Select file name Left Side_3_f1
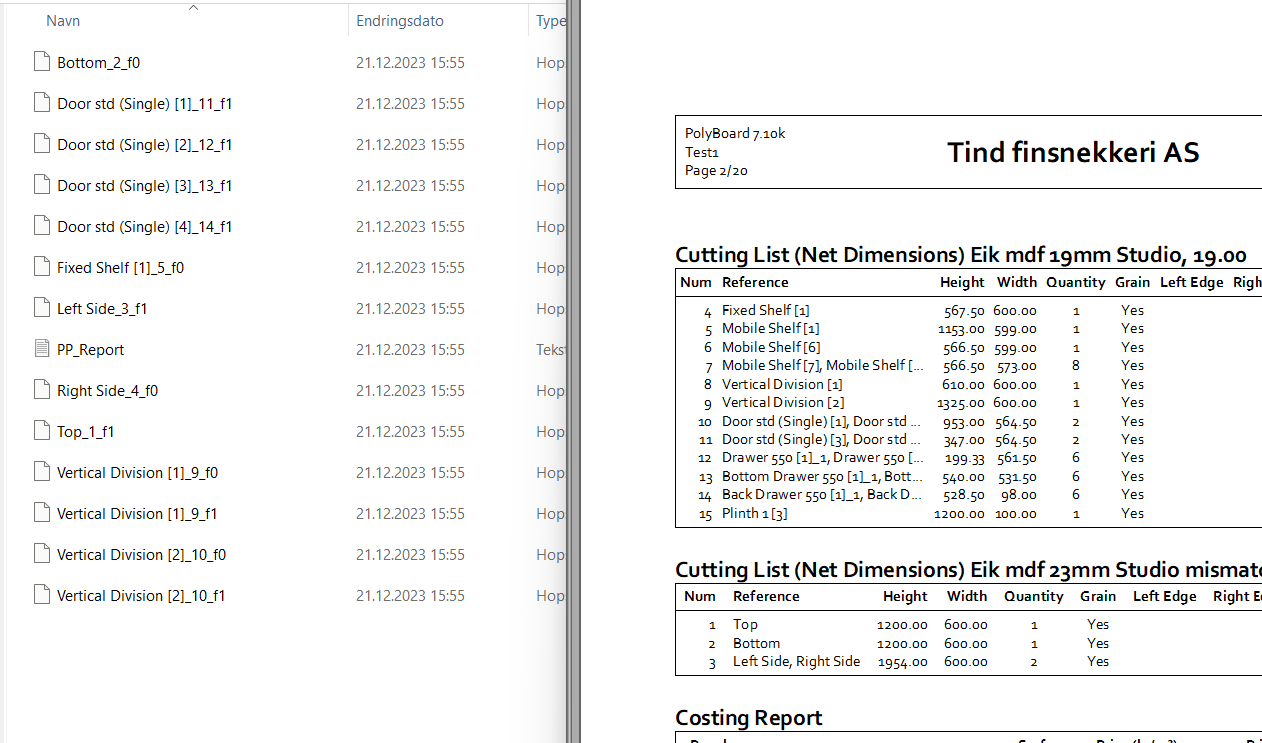This screenshot has height=743, width=1262. coord(102,309)
